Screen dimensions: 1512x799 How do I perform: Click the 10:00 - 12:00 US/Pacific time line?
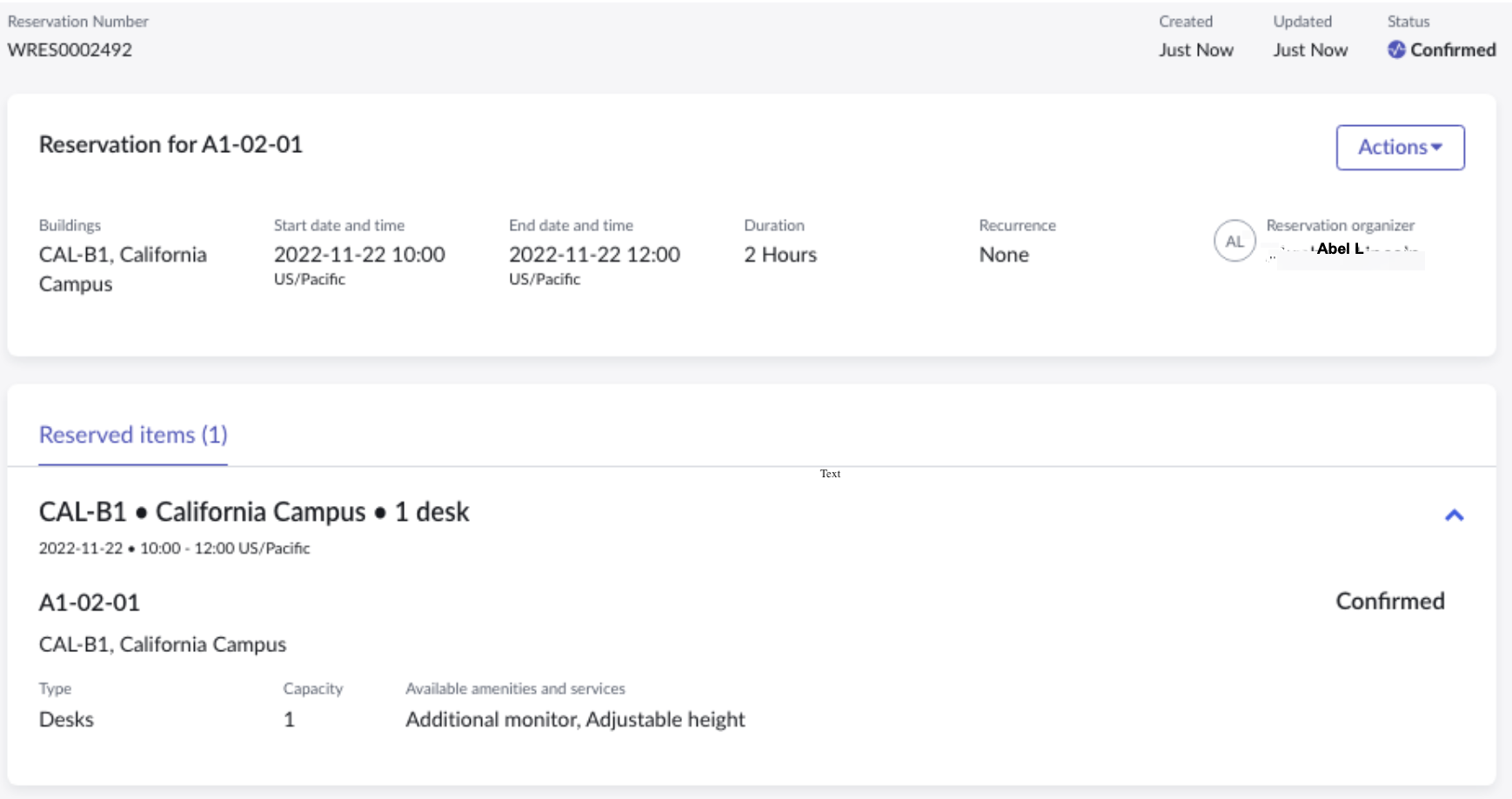pyautogui.click(x=174, y=549)
